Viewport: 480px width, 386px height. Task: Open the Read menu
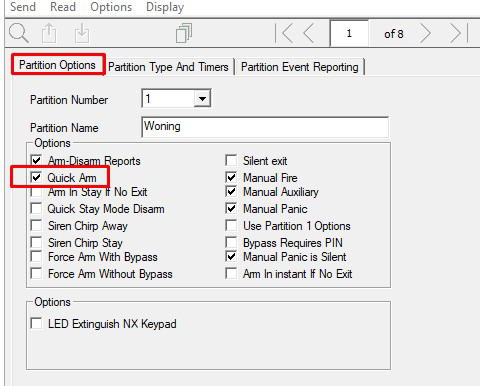[63, 7]
